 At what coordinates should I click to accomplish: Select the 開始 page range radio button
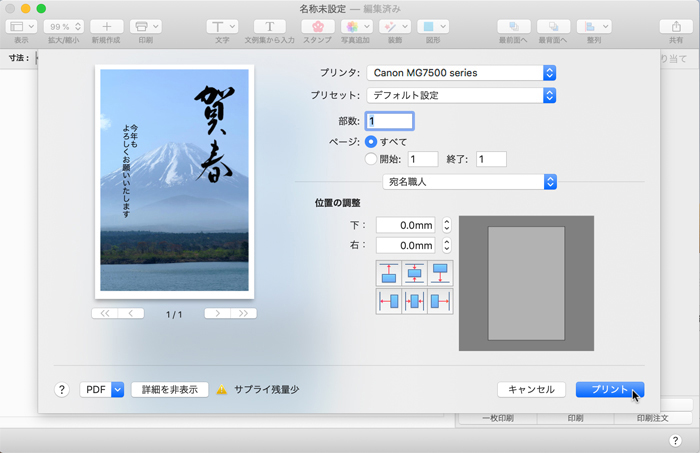point(371,159)
